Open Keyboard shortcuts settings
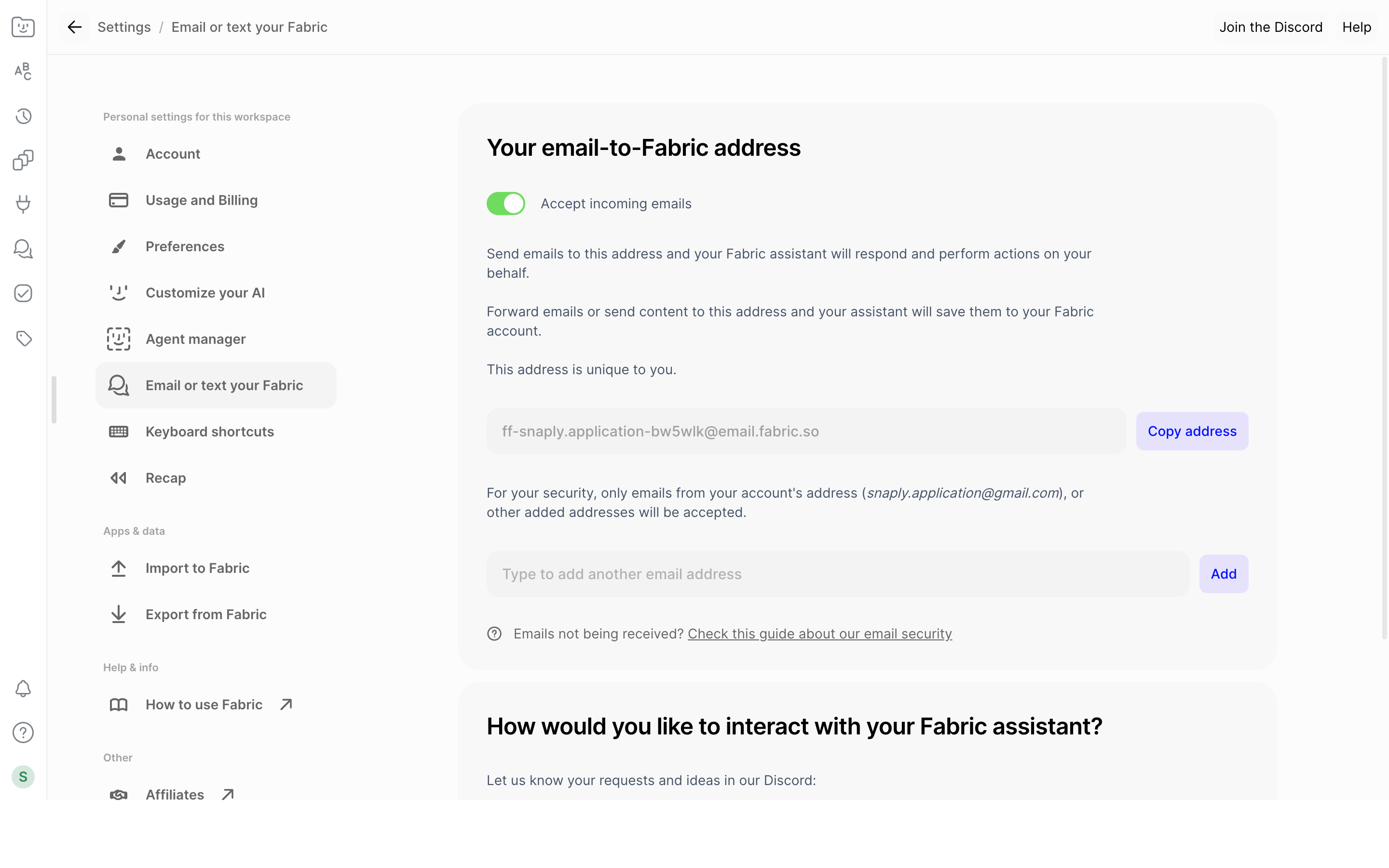1389x868 pixels. tap(216, 432)
